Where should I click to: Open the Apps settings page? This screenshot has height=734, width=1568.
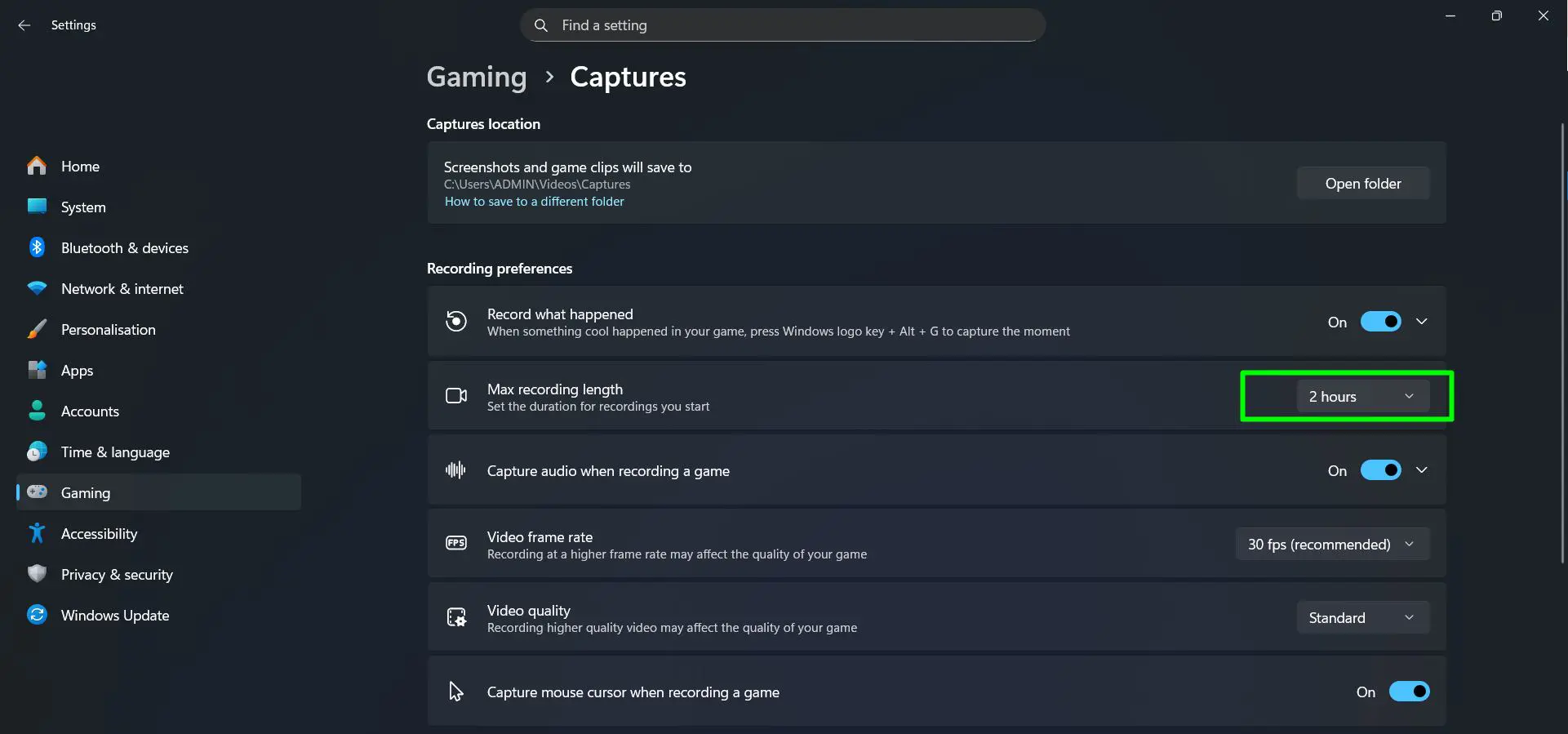click(x=77, y=370)
